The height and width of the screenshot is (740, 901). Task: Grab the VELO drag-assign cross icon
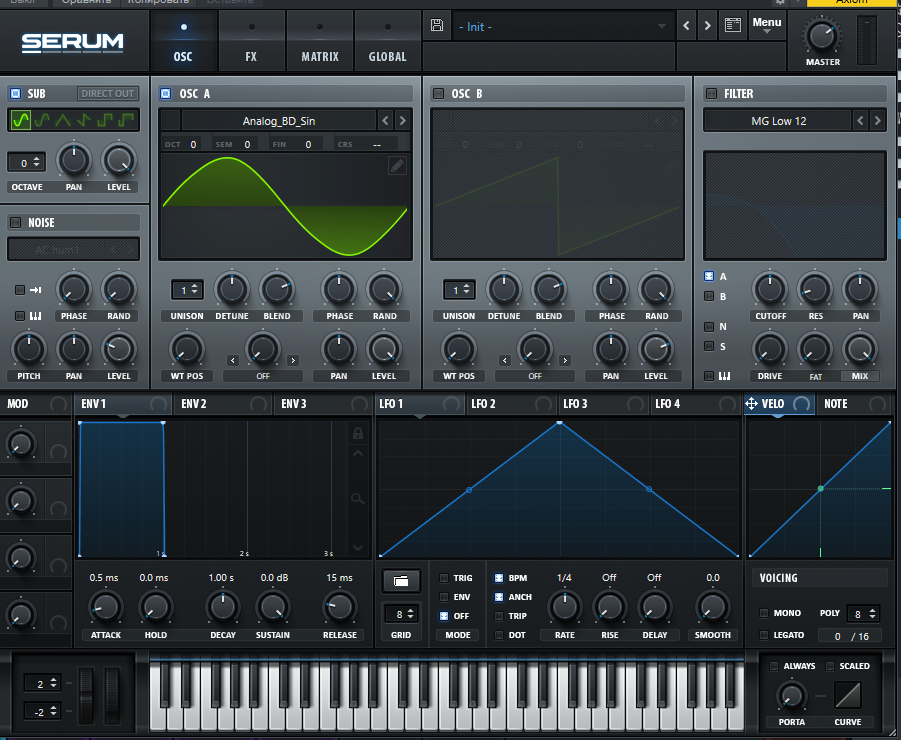[x=751, y=404]
